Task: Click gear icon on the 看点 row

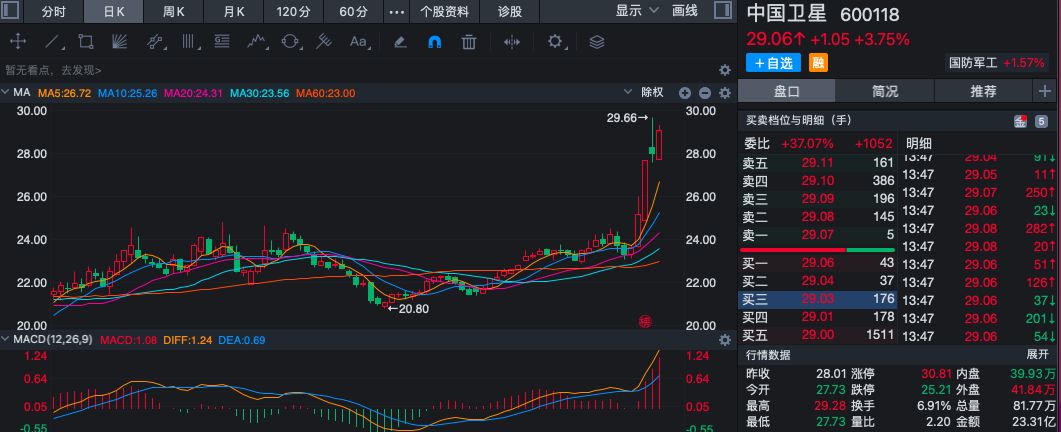Action: [x=725, y=70]
